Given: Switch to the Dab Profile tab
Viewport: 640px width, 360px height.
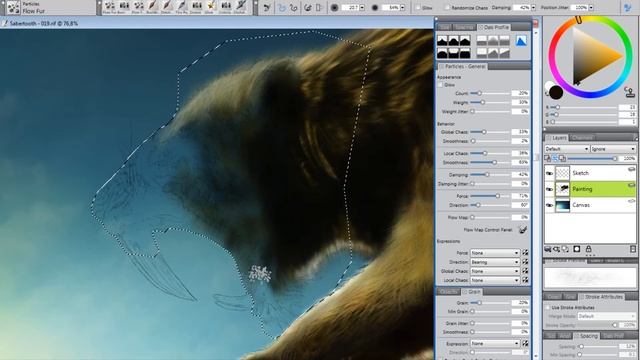Looking at the screenshot, I should coord(494,27).
